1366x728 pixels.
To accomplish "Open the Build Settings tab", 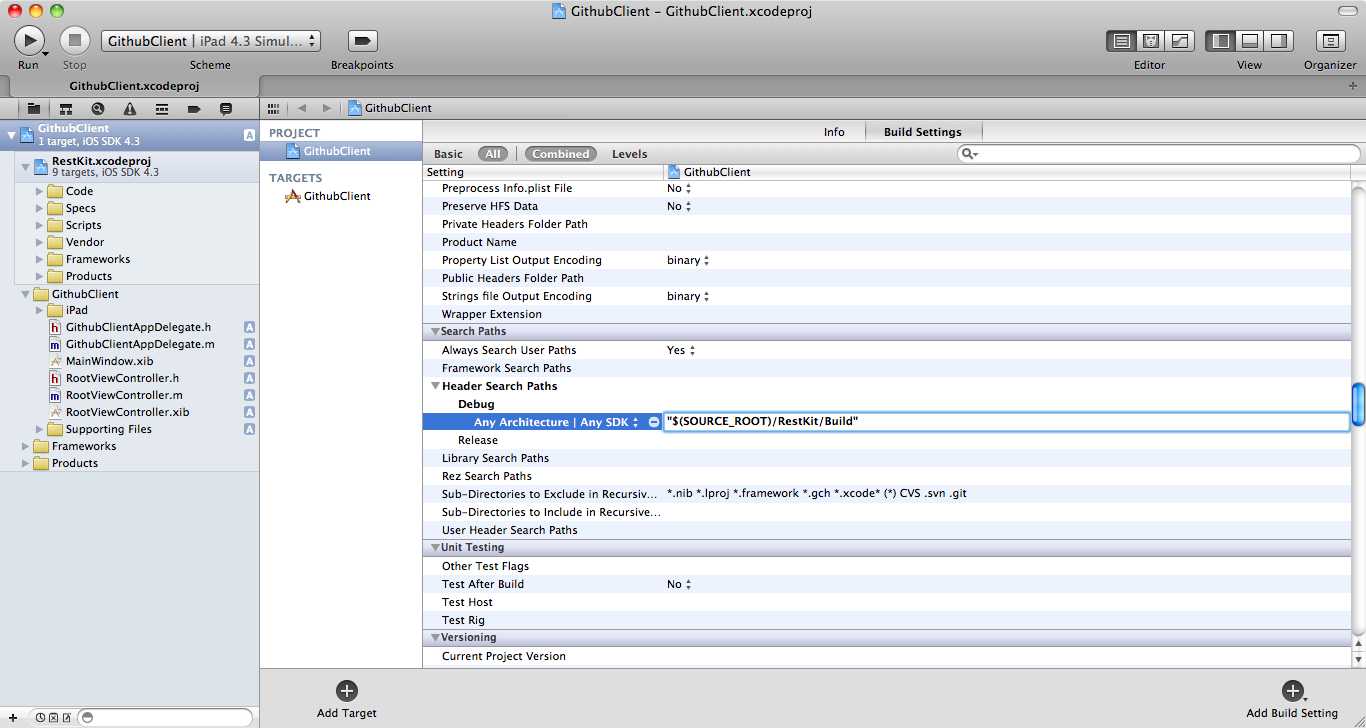I will pyautogui.click(x=923, y=132).
